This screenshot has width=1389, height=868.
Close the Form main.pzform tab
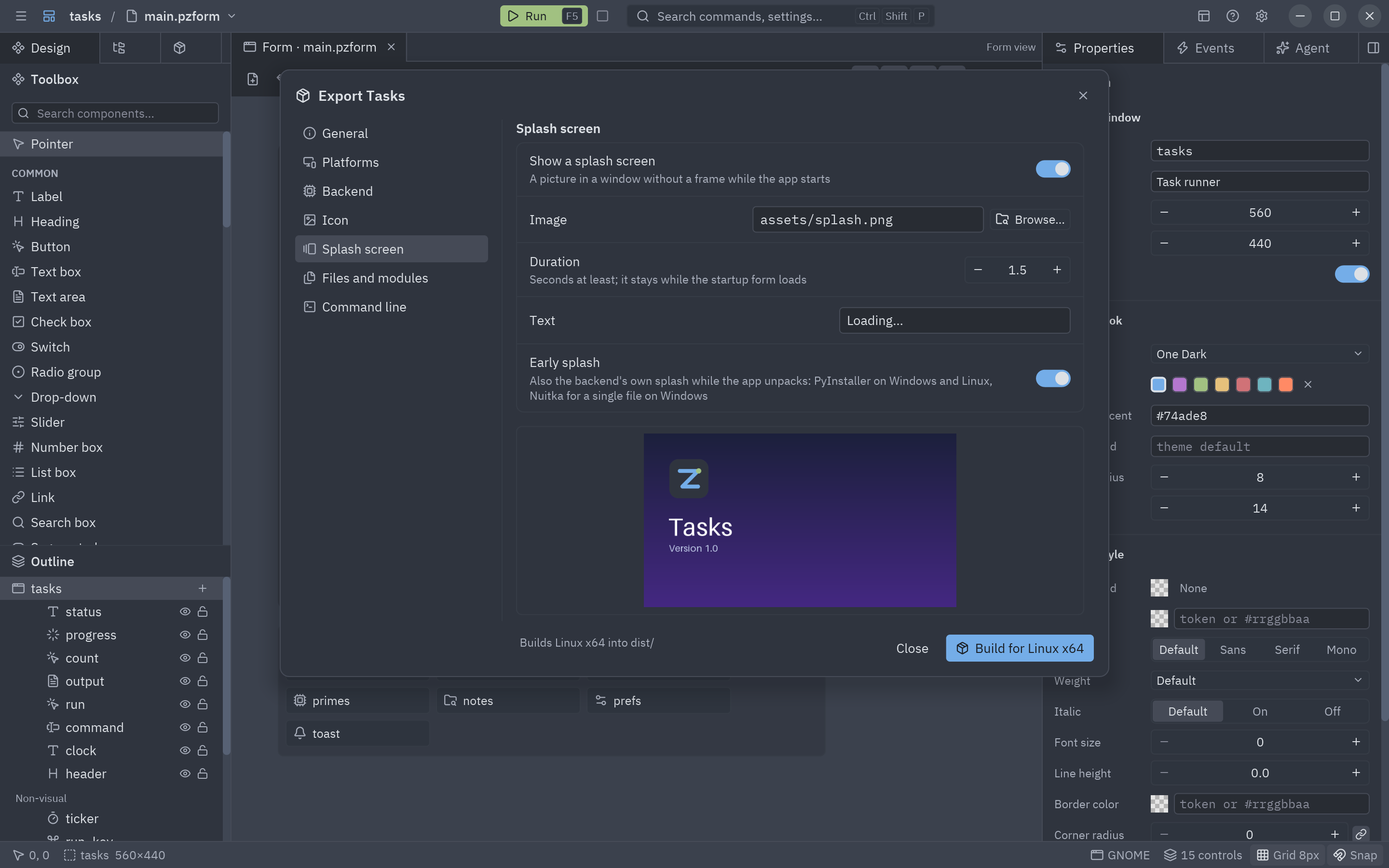point(391,47)
